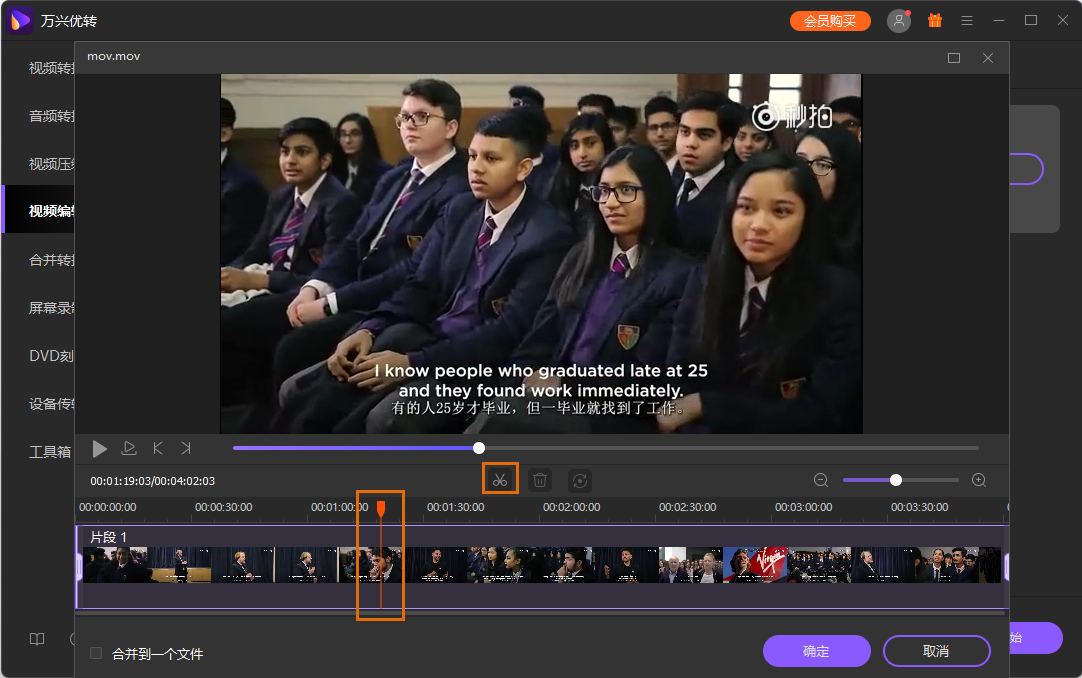Preview the trimmed segment
This screenshot has width=1082, height=678.
pos(128,448)
